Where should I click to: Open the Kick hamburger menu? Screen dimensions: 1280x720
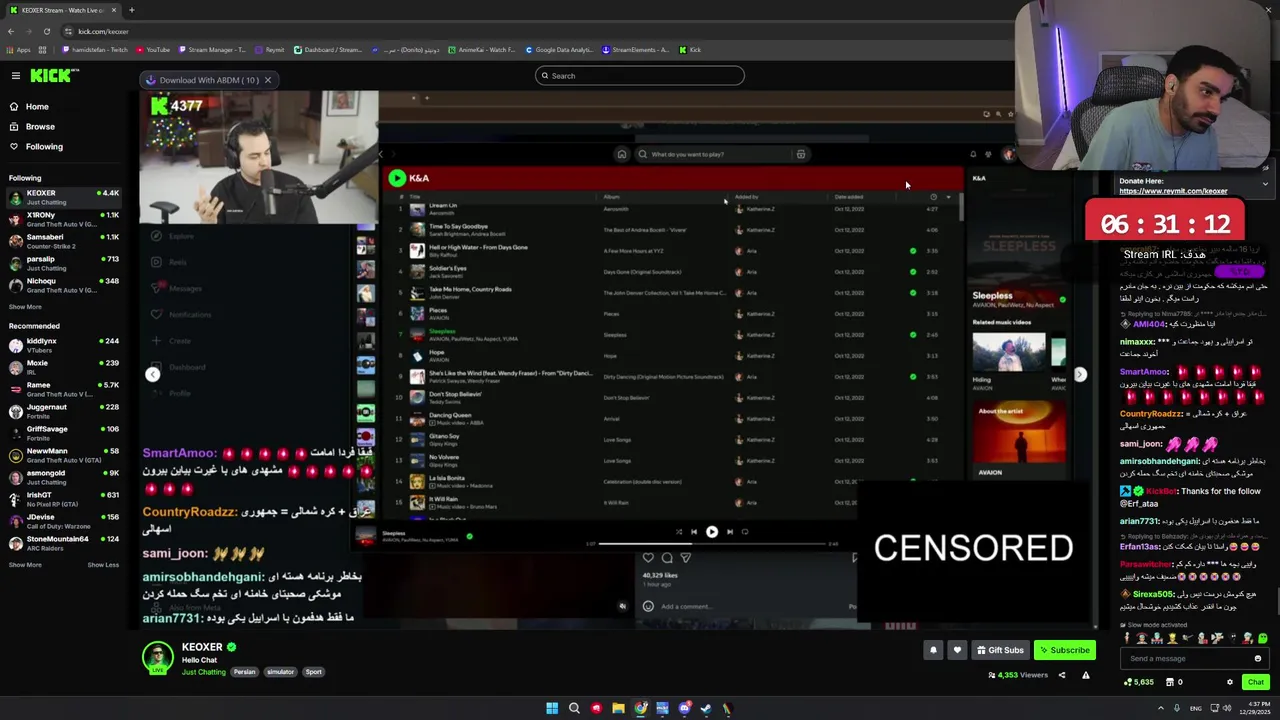[x=15, y=76]
